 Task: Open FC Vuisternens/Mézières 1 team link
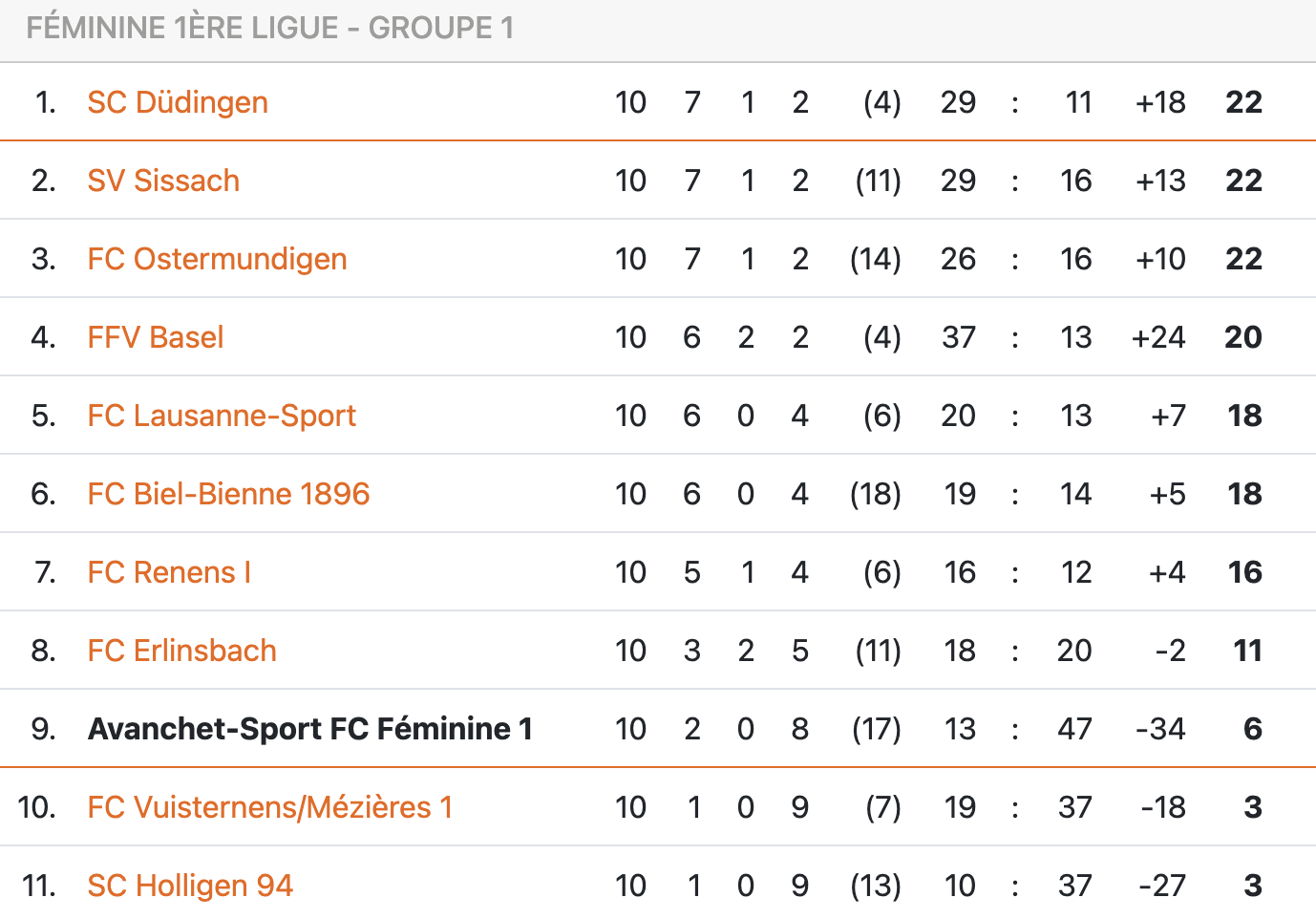270,807
